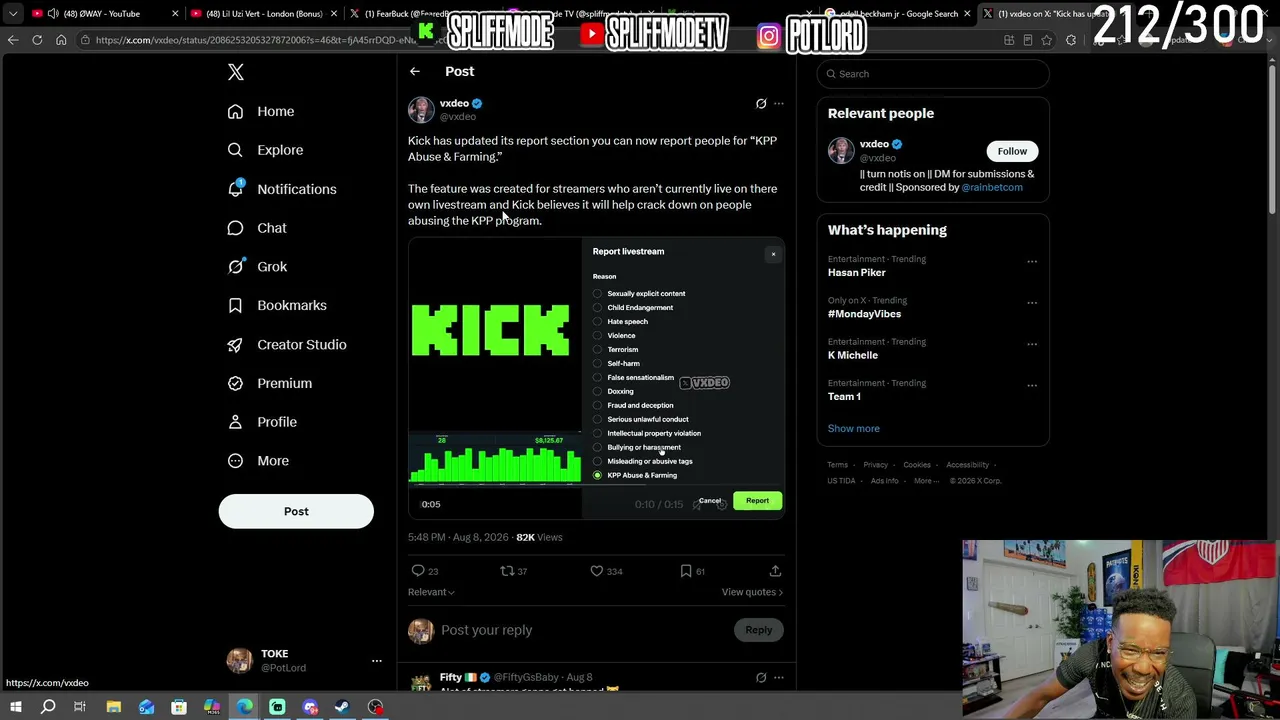1280x720 pixels.
Task: Repost the post showing 37 reposts
Action: 507,571
